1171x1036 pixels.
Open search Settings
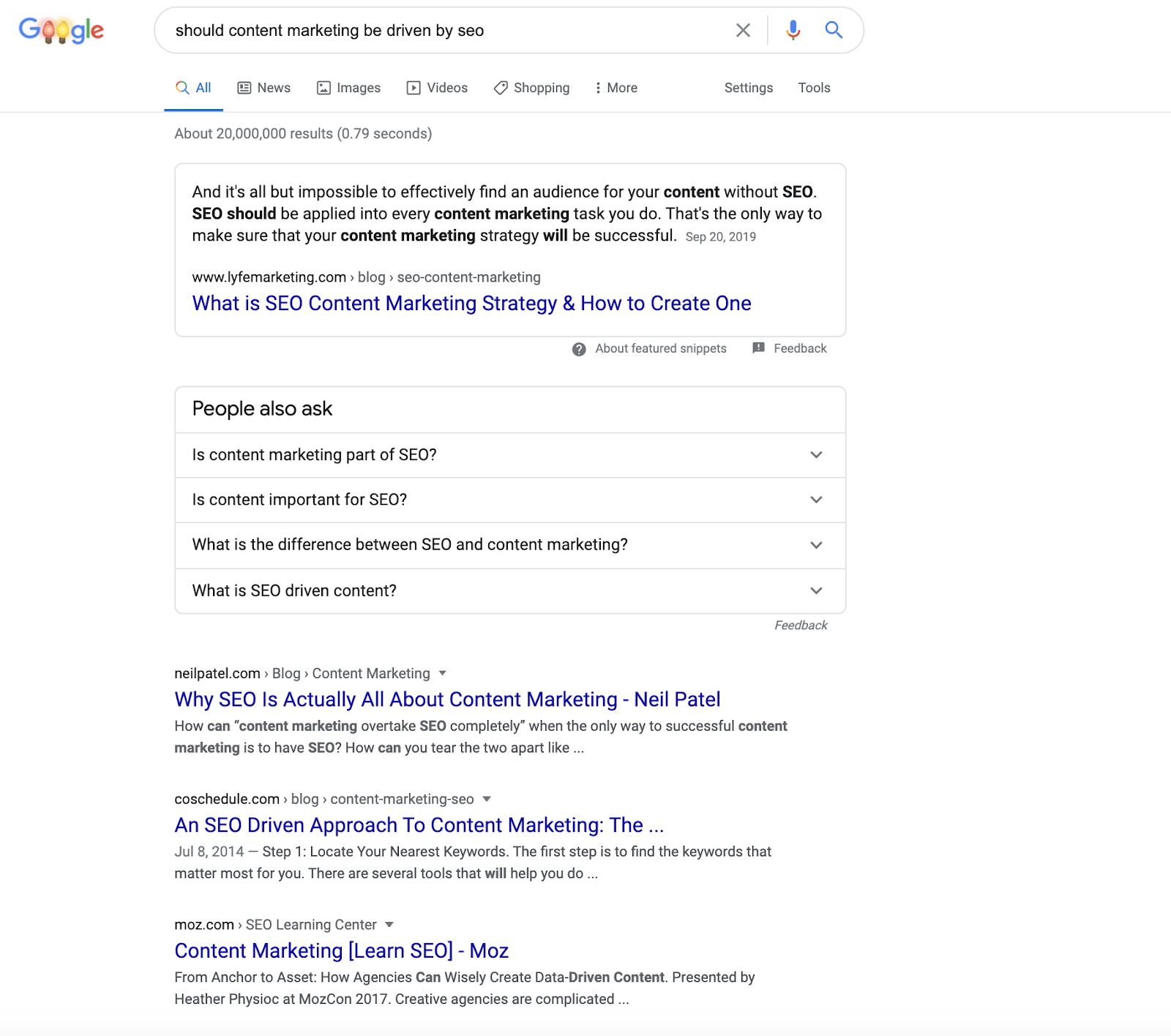[x=749, y=88]
